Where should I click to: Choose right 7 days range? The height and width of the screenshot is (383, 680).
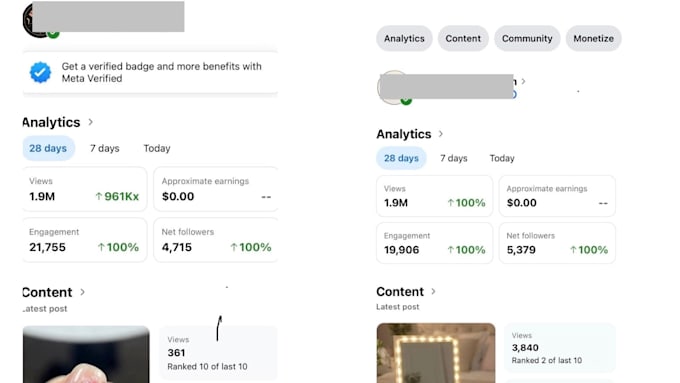tap(454, 158)
